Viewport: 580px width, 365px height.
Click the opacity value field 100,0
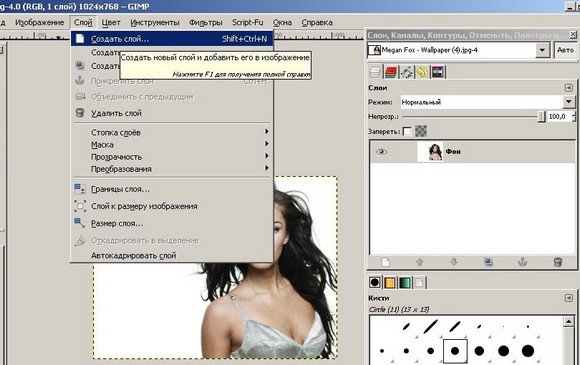coord(559,116)
